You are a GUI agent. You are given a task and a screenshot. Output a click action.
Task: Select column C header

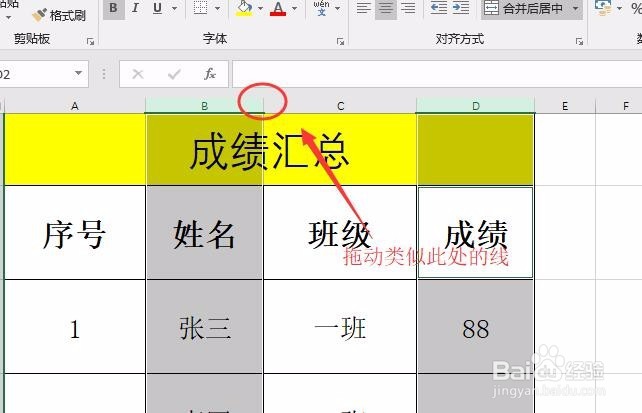[x=340, y=106]
